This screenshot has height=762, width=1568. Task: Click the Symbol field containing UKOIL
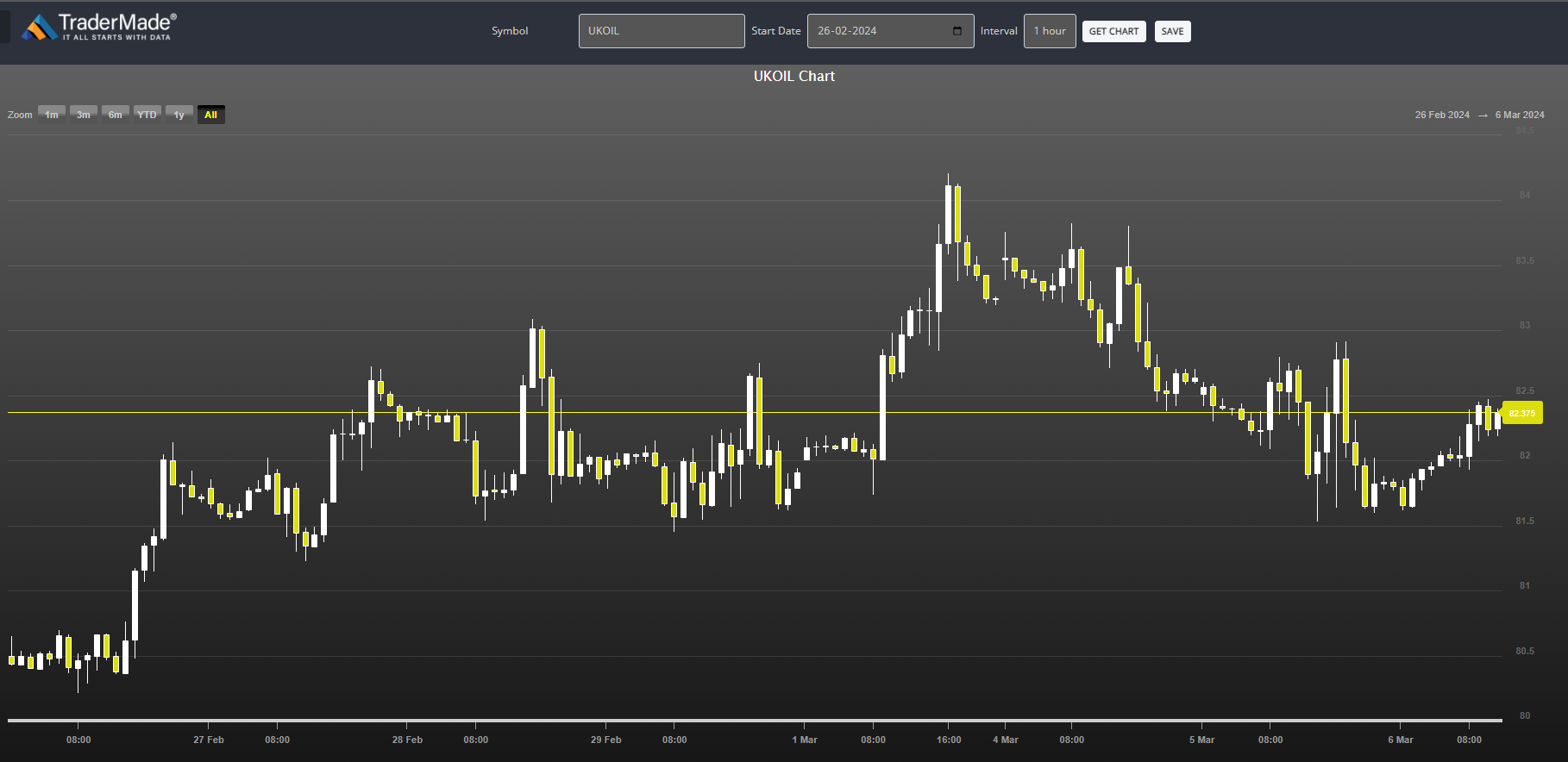pyautogui.click(x=662, y=31)
